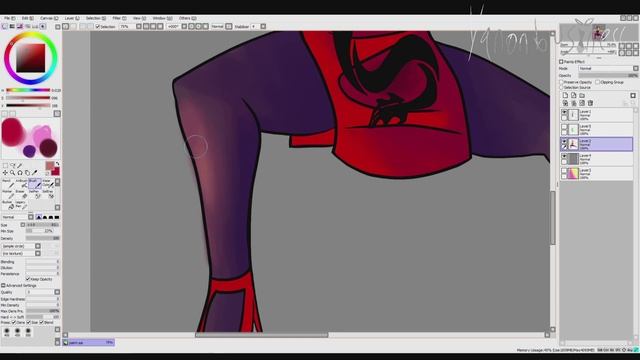This screenshot has width=640, height=360.
Task: Select the Hand pan tool
Action: 27,173
